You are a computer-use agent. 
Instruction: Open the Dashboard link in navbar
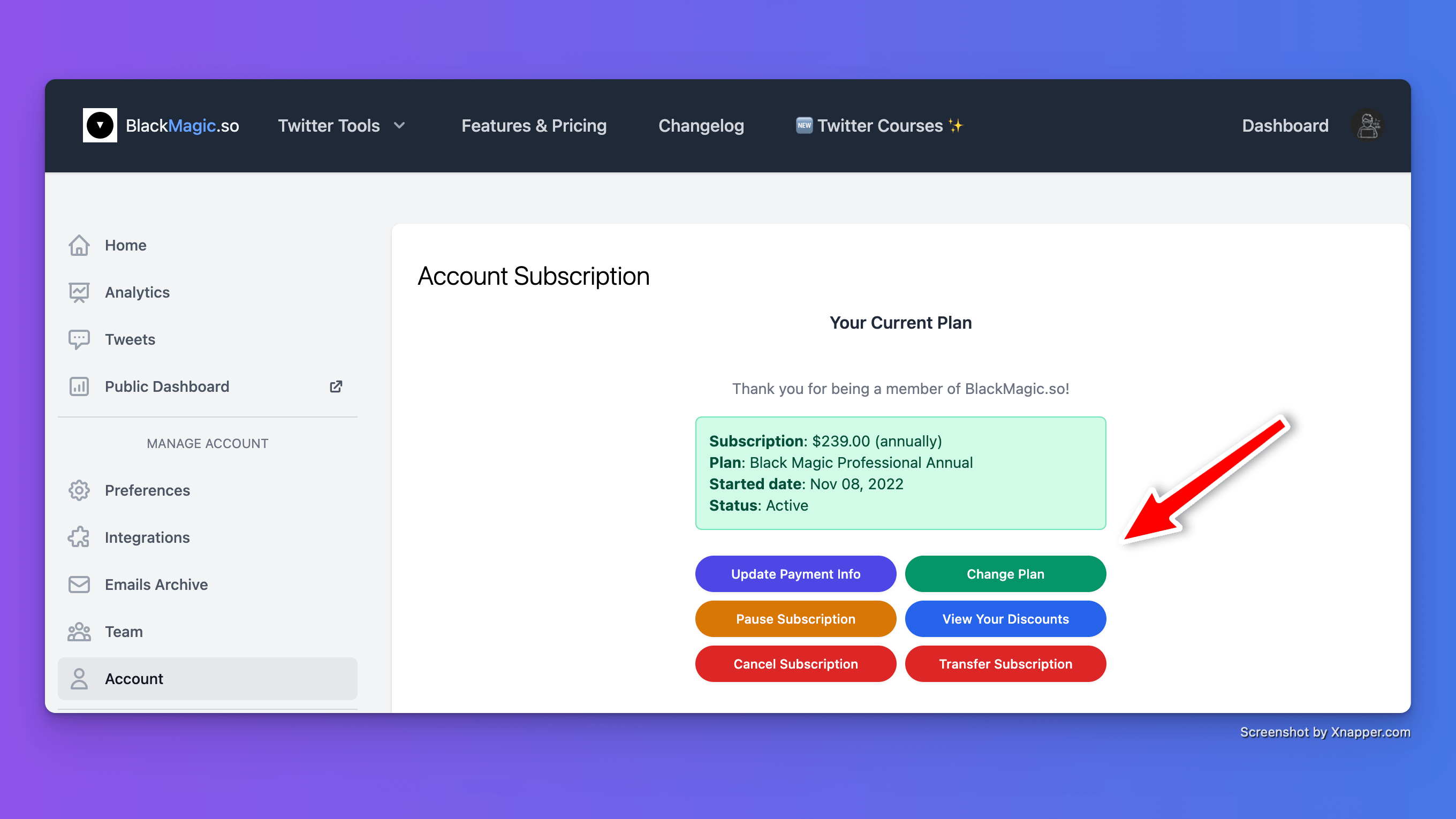pos(1285,125)
